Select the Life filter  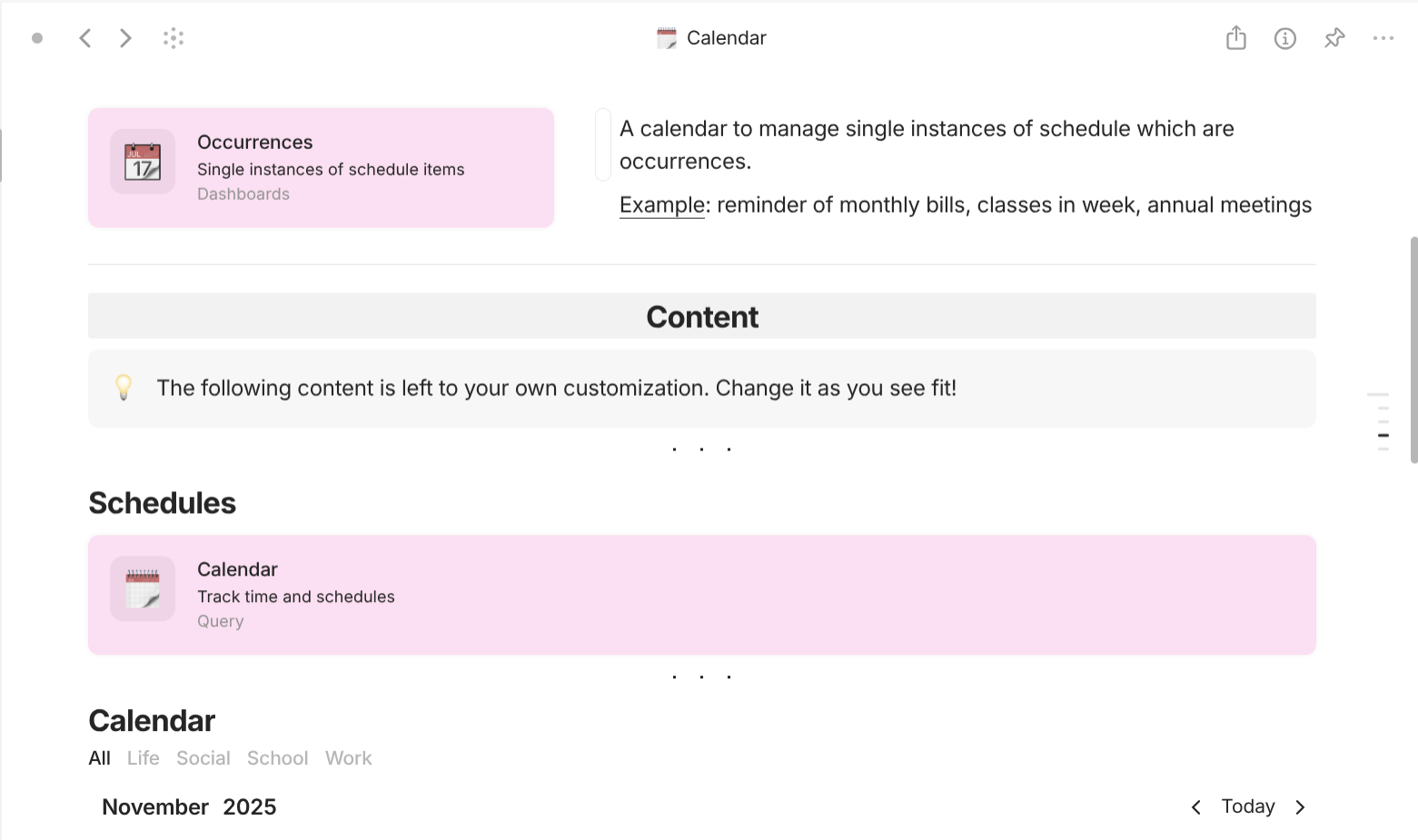[143, 757]
